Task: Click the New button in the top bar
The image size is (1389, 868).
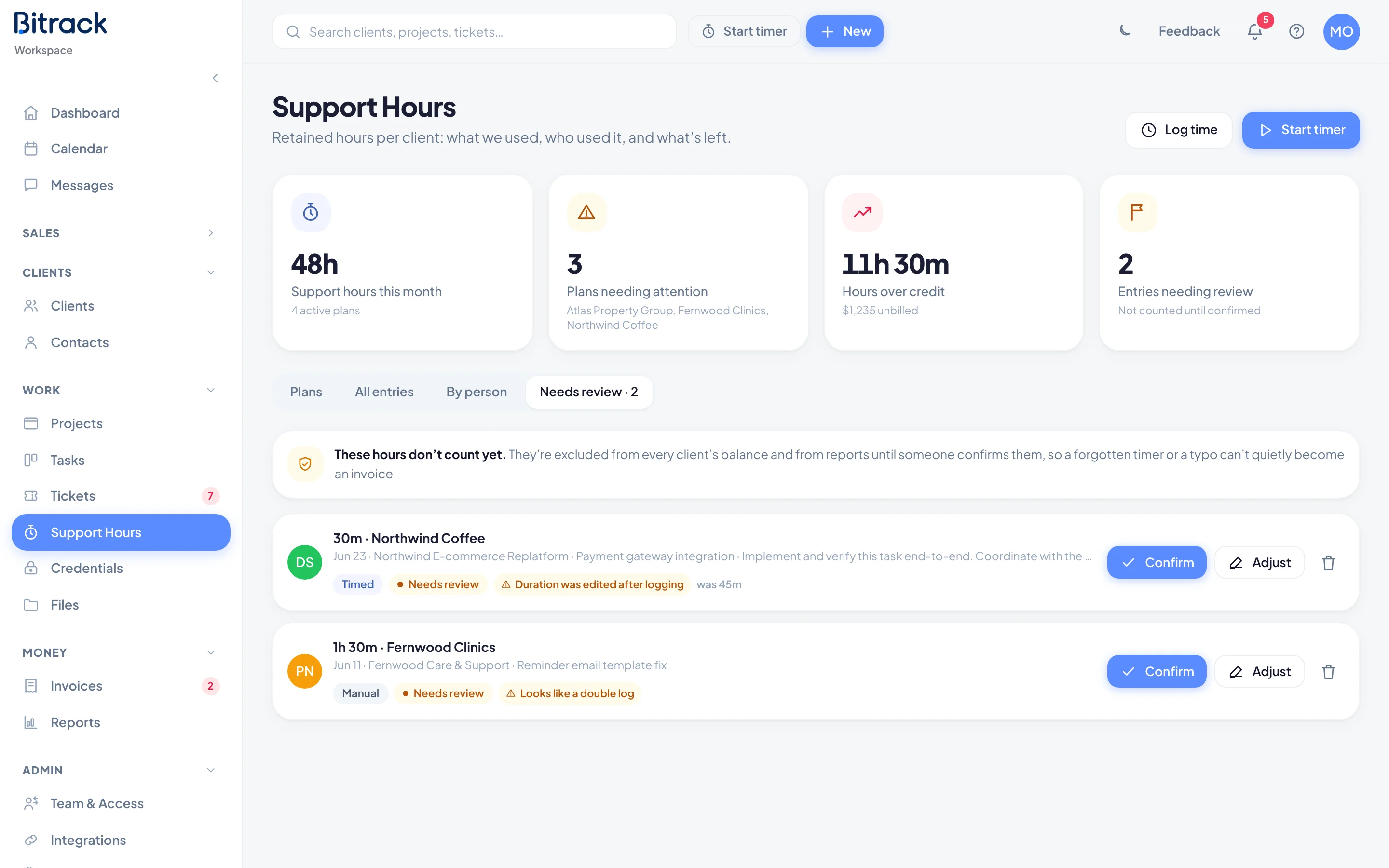Action: tap(845, 31)
